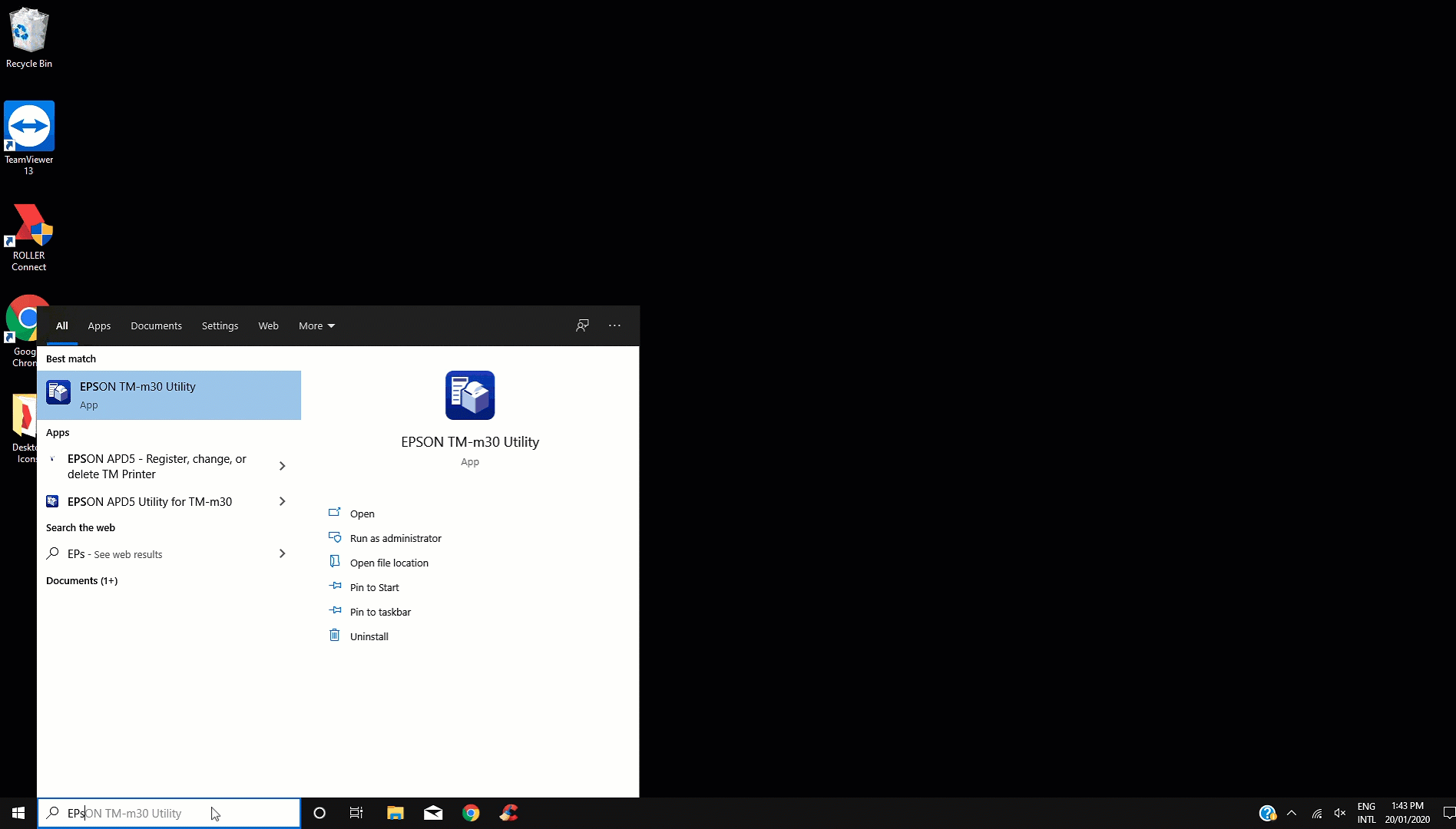Switch to the Apps search tab
Screen dimensions: 1456x829
(98, 325)
